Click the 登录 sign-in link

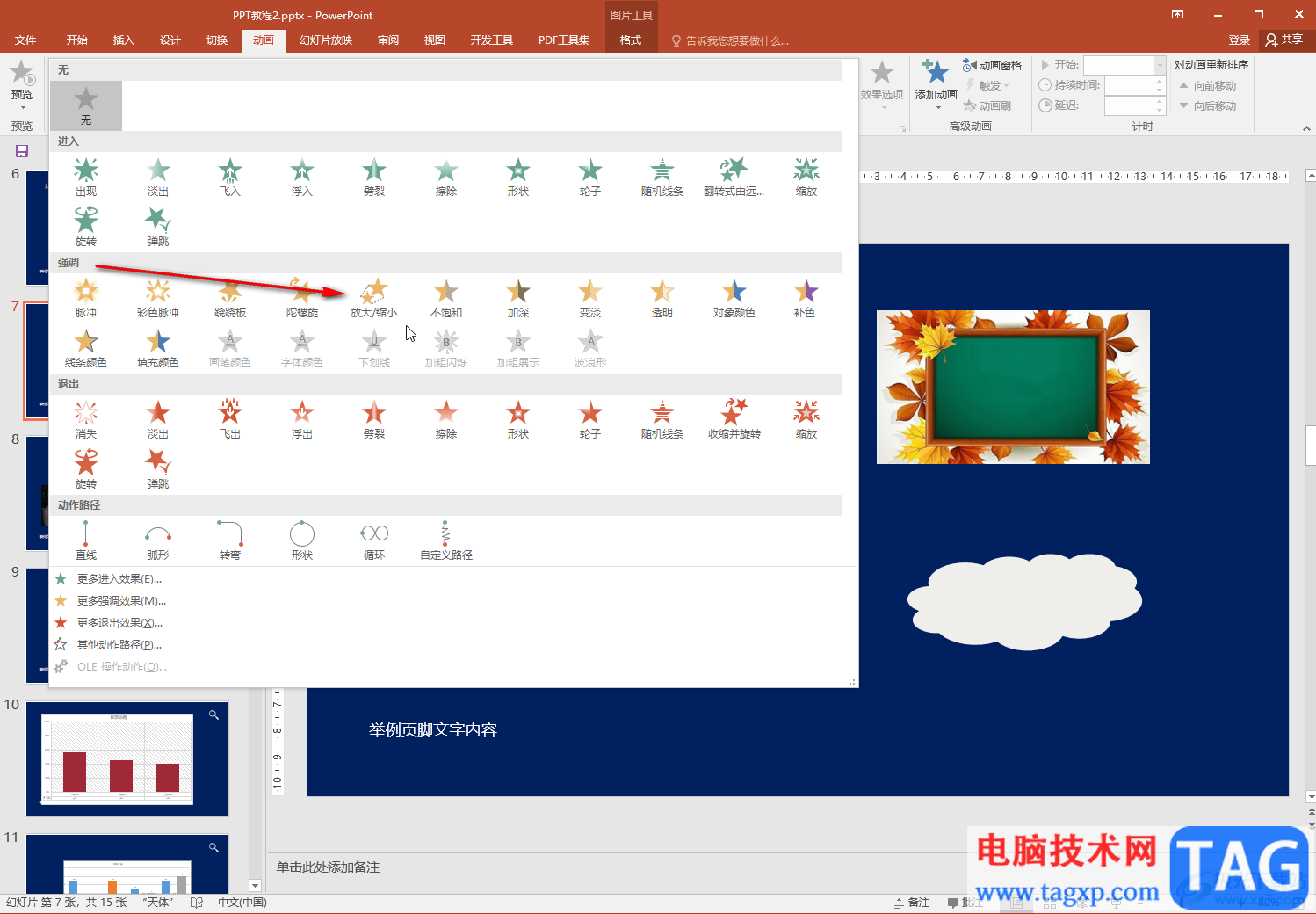[1240, 40]
